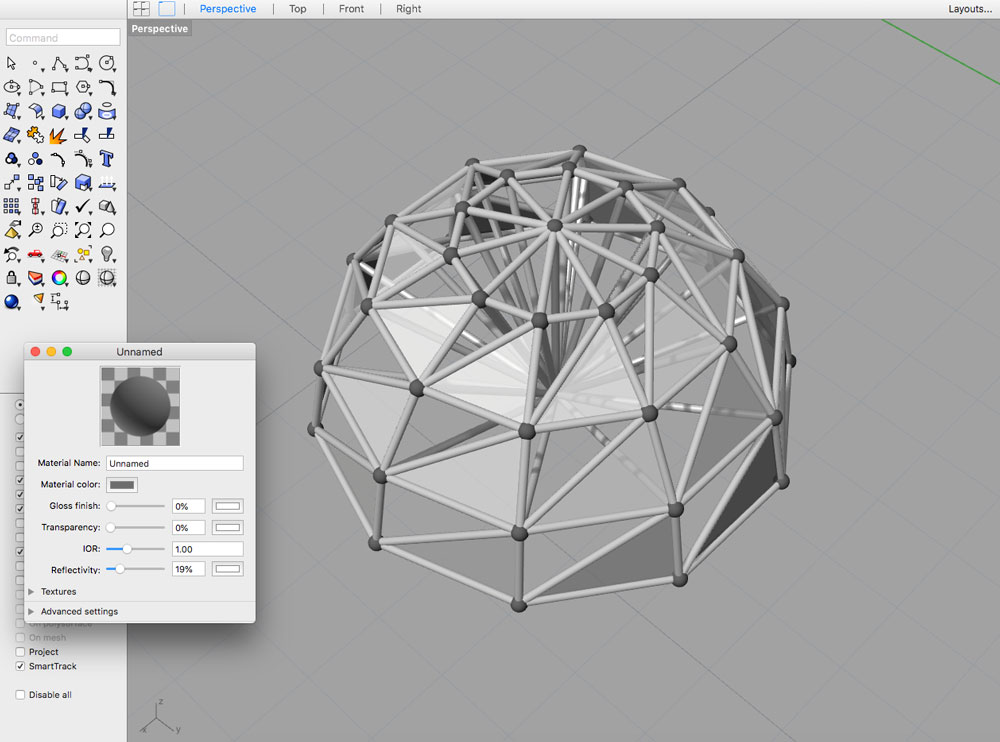The height and width of the screenshot is (742, 1000).
Task: Click the four-viewport layout icon
Action: [x=142, y=8]
